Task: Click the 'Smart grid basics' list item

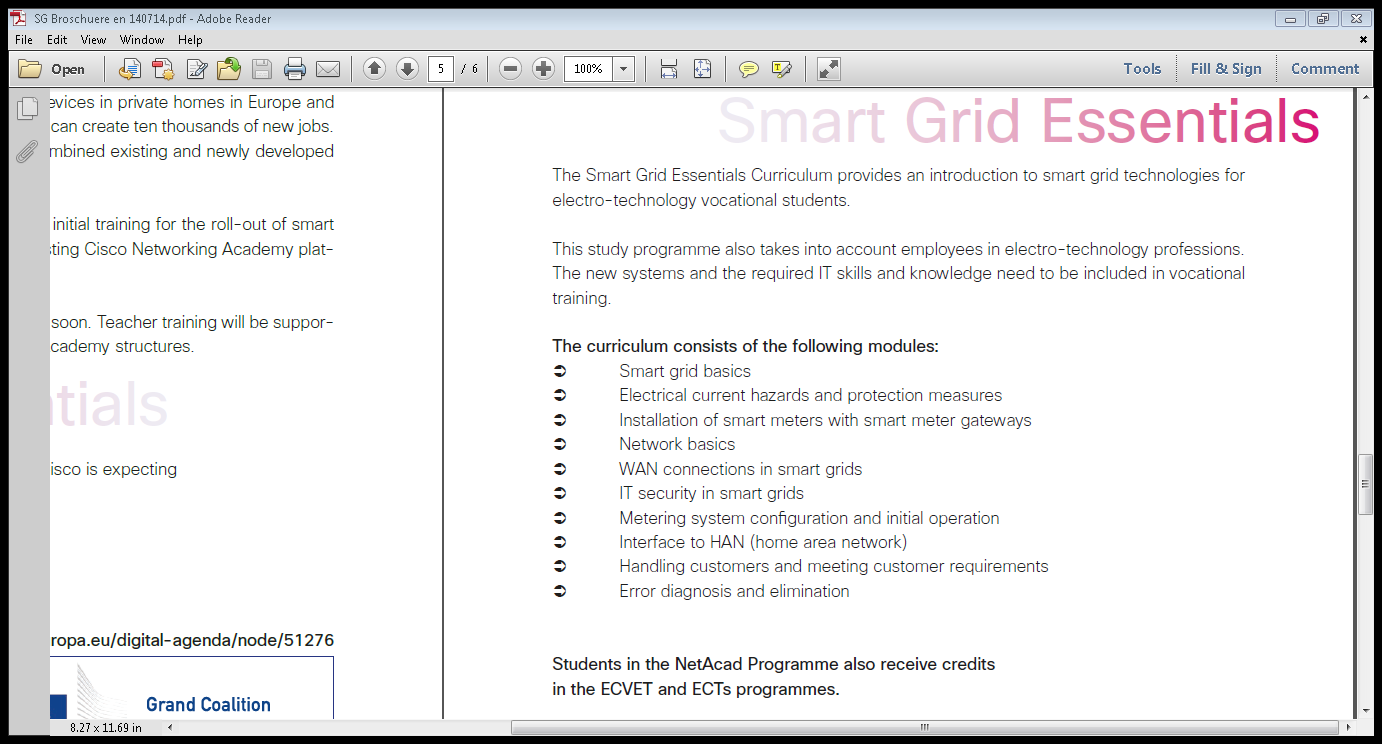Action: tap(685, 371)
